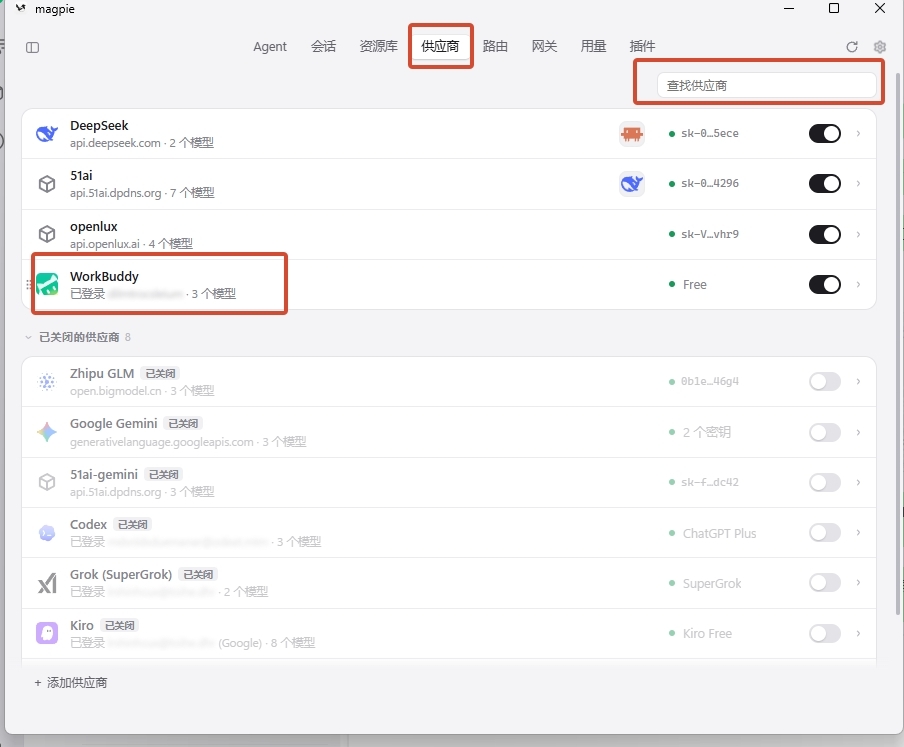The image size is (904, 747).
Task: Turn on the Google Gemini provider
Action: (824, 432)
